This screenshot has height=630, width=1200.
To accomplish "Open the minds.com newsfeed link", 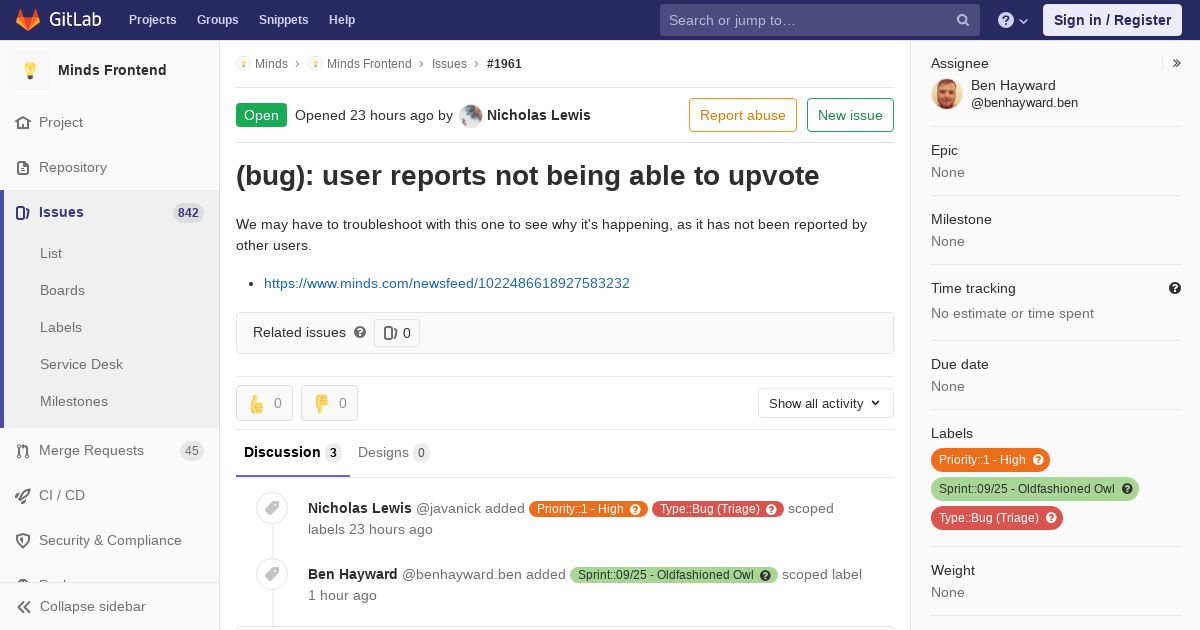I will coord(447,283).
